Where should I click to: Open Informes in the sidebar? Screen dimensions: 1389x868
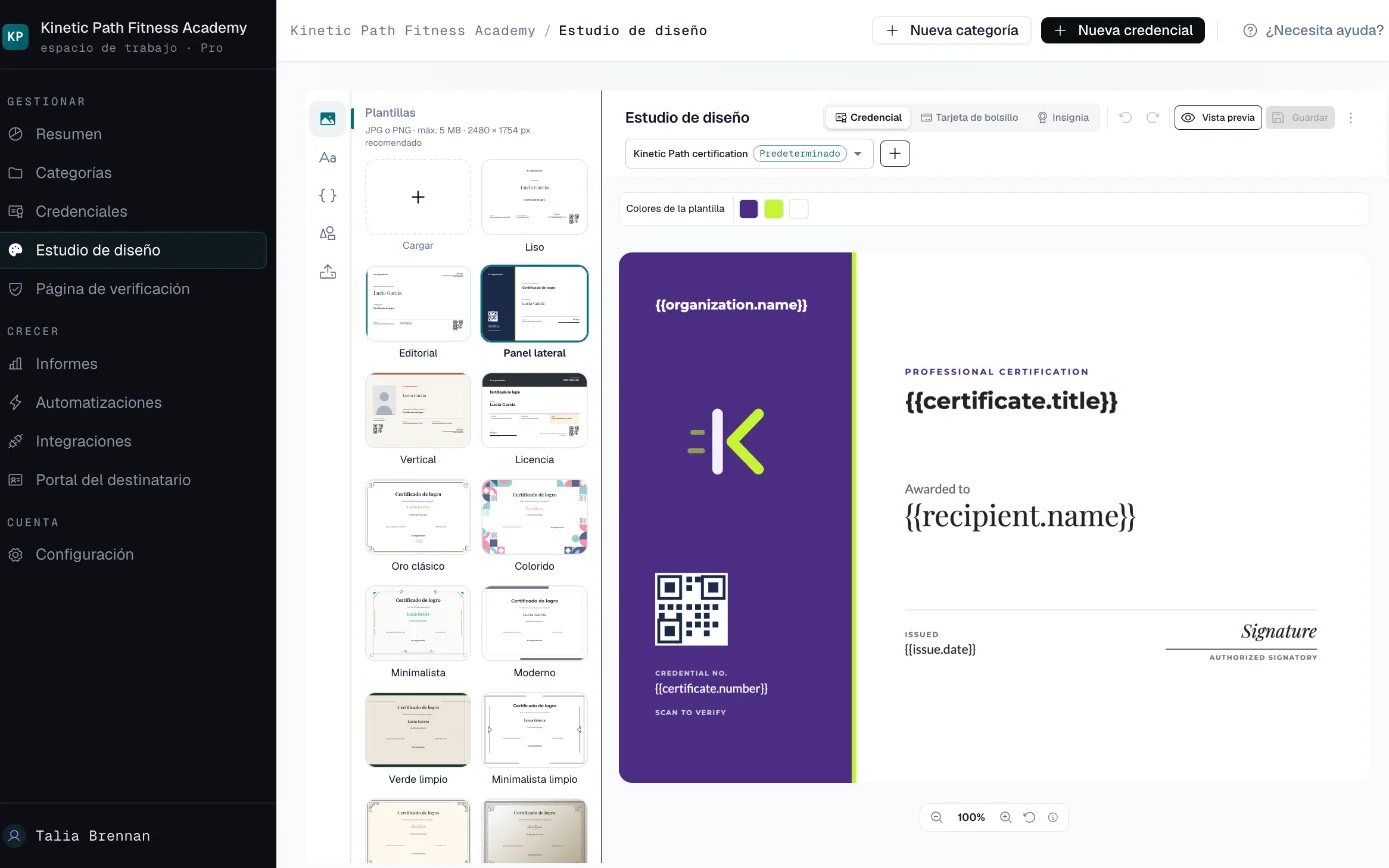(133, 364)
